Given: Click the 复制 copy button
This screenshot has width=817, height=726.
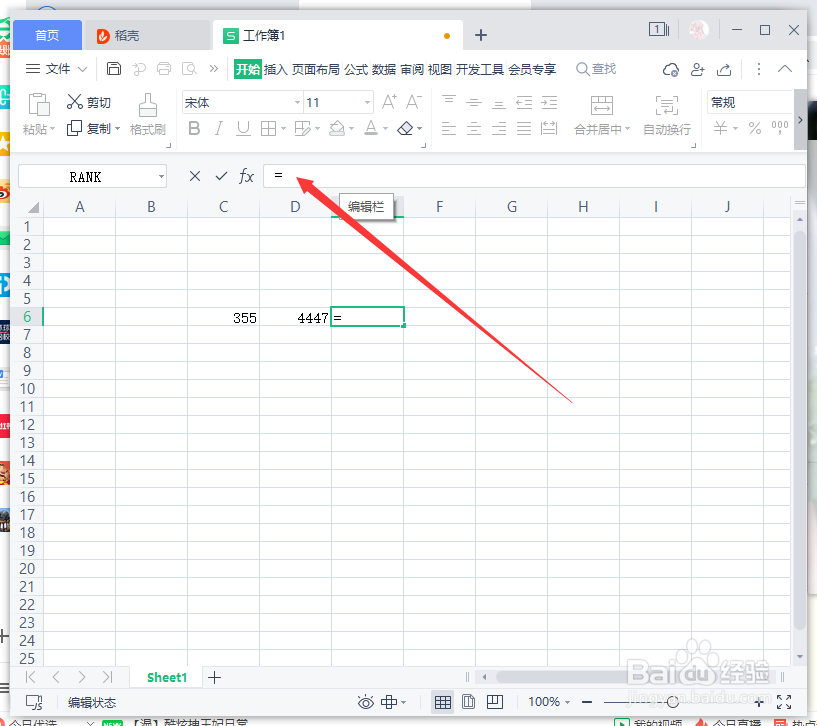Looking at the screenshot, I should coord(89,128).
